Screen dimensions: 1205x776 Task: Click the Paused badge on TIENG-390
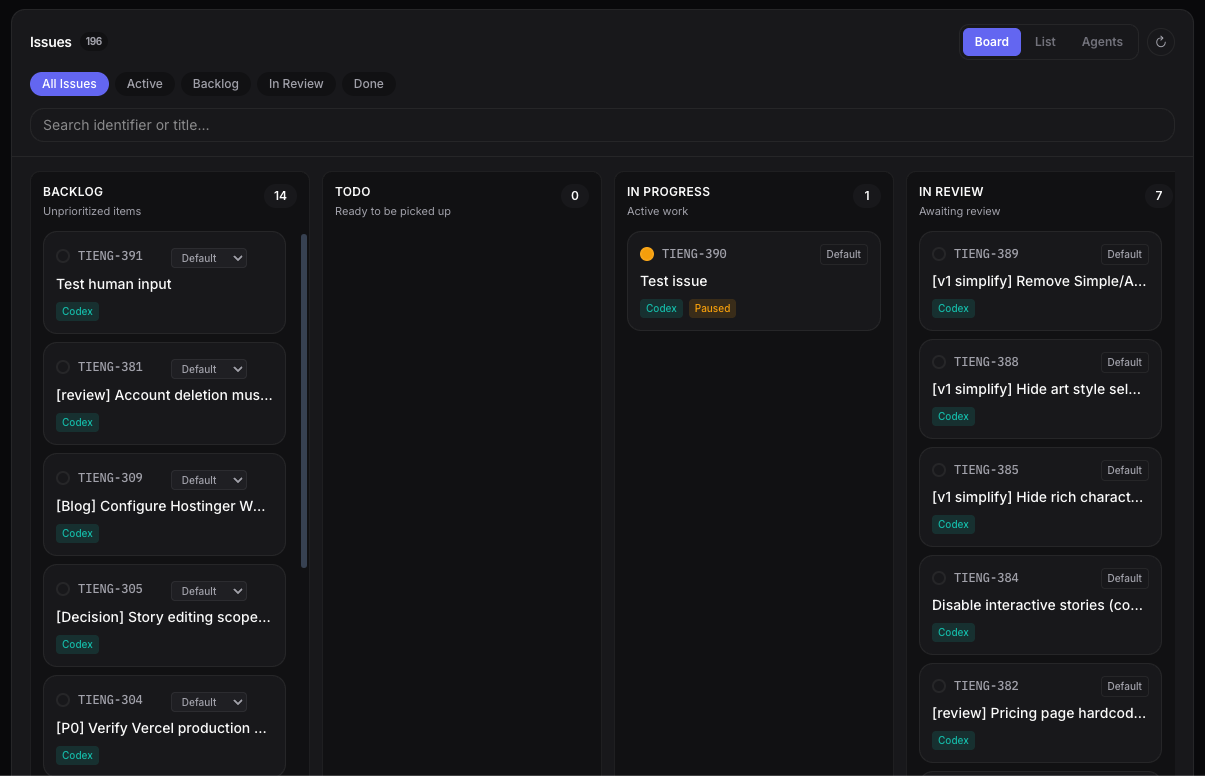(x=712, y=308)
